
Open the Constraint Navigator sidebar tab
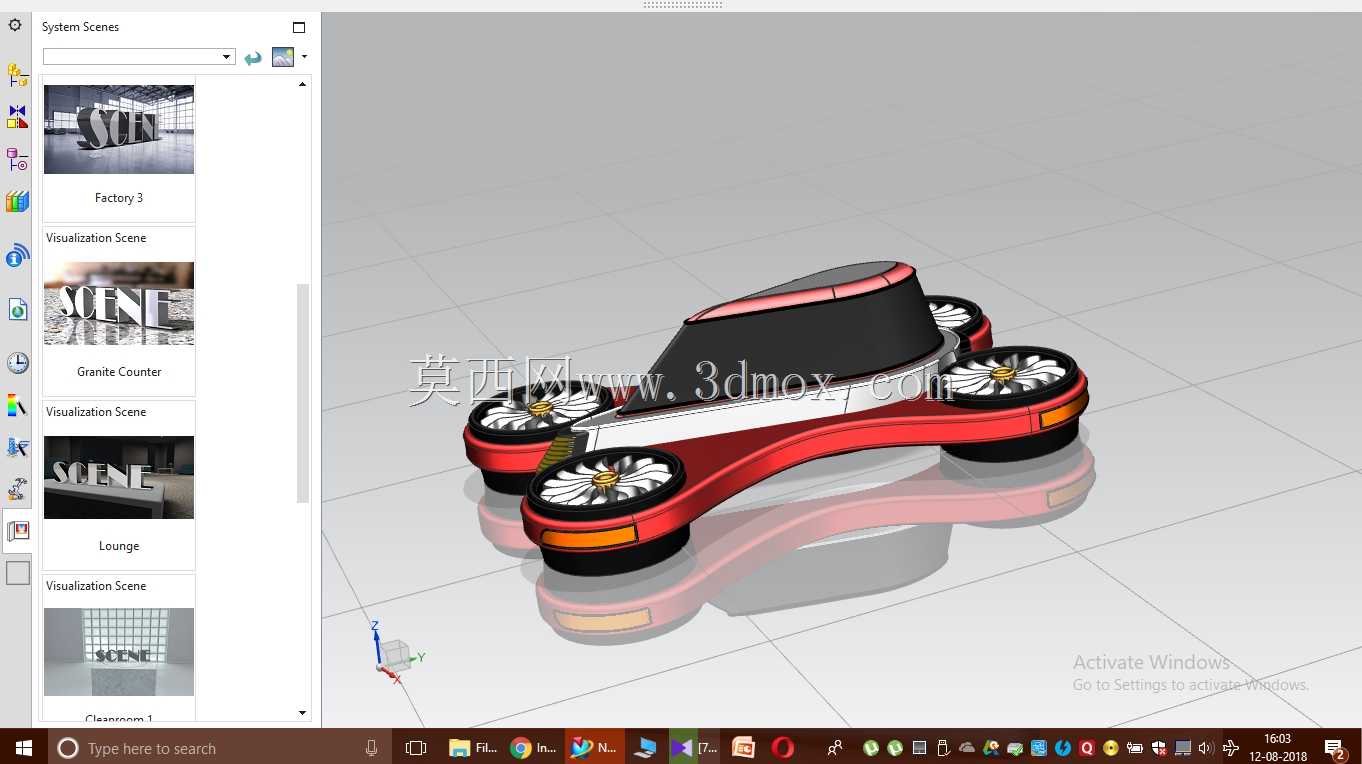(x=17, y=117)
